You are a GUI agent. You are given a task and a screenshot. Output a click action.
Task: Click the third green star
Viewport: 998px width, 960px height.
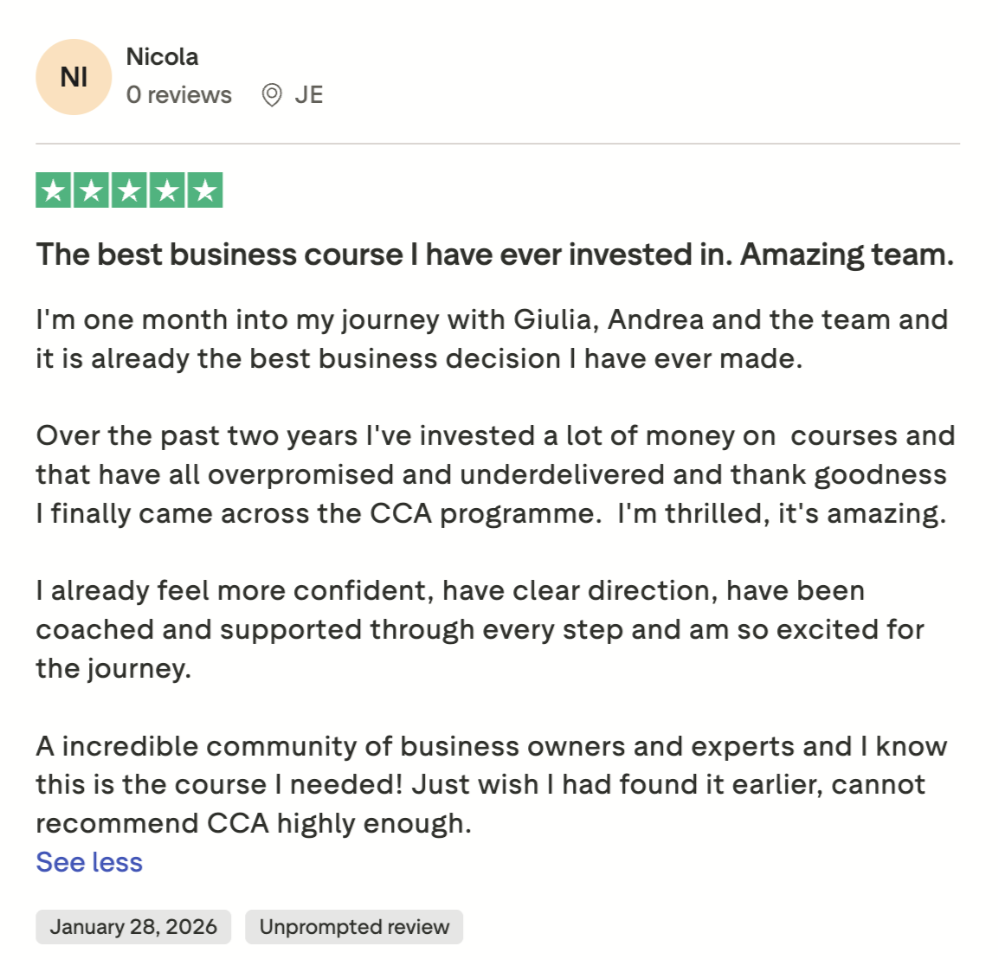pos(129,190)
